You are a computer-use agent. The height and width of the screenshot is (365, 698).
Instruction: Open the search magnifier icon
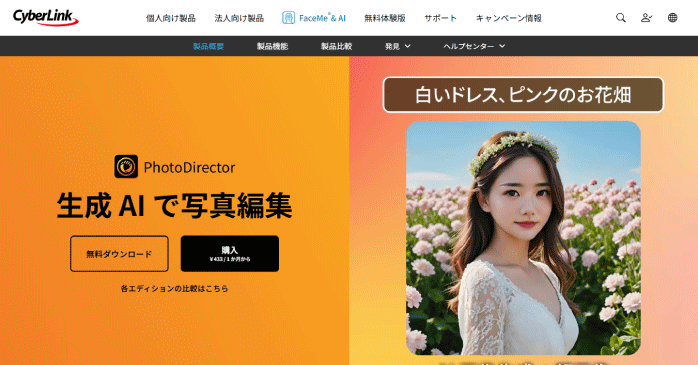point(621,18)
